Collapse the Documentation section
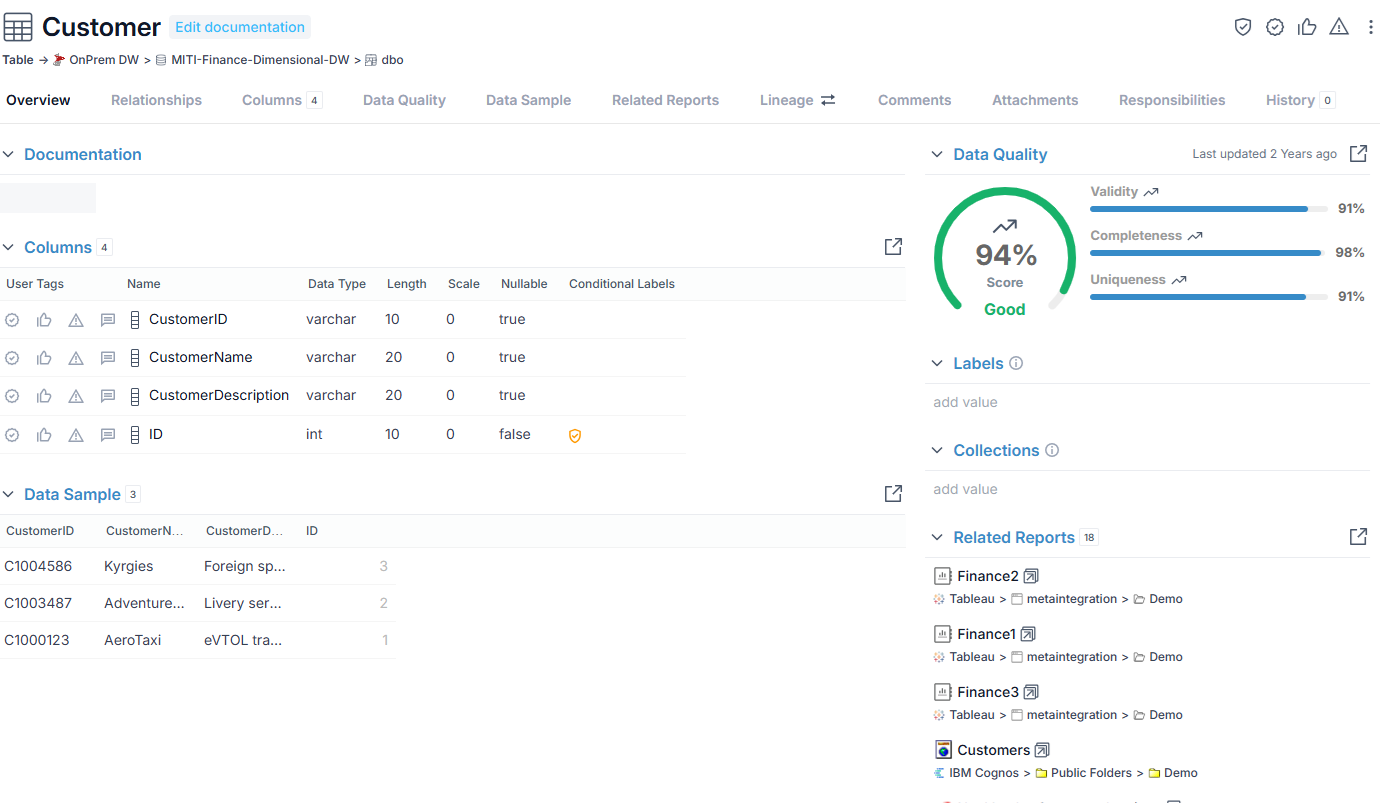The width and height of the screenshot is (1380, 803). click(9, 154)
